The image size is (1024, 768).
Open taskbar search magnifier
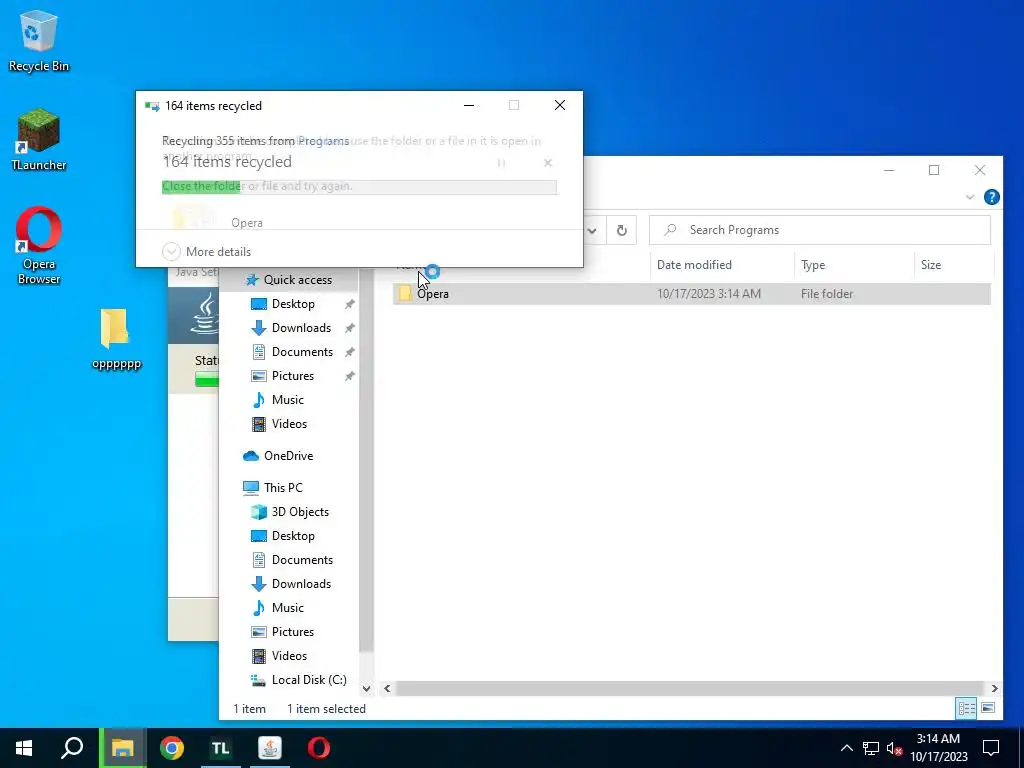(x=72, y=748)
